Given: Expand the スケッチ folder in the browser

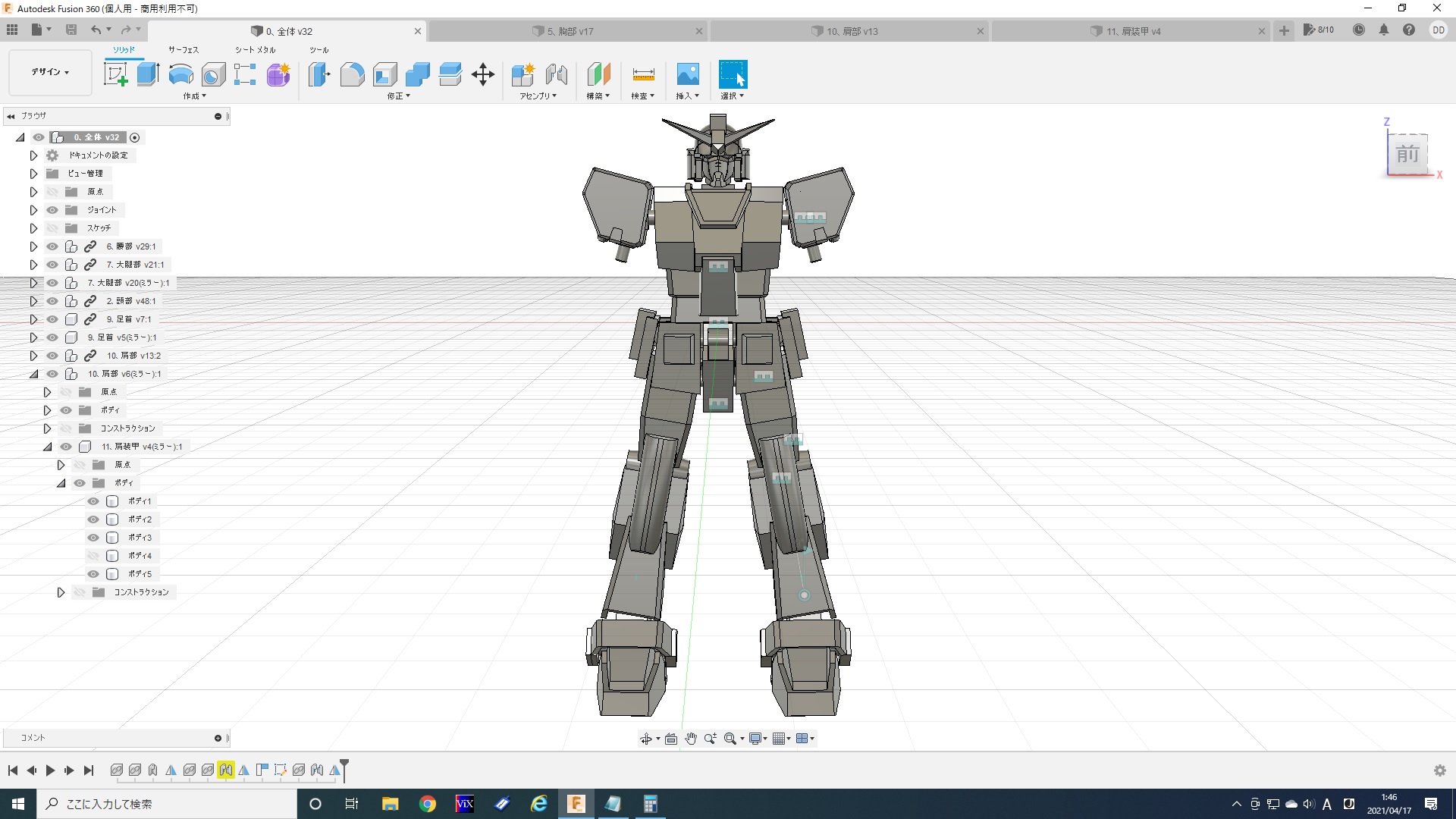Looking at the screenshot, I should (33, 228).
